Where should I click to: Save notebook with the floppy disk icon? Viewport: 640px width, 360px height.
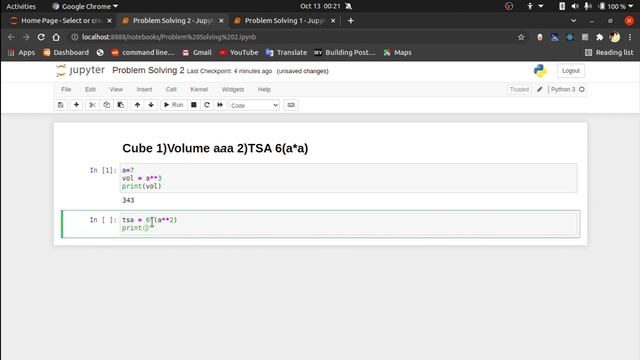point(60,105)
